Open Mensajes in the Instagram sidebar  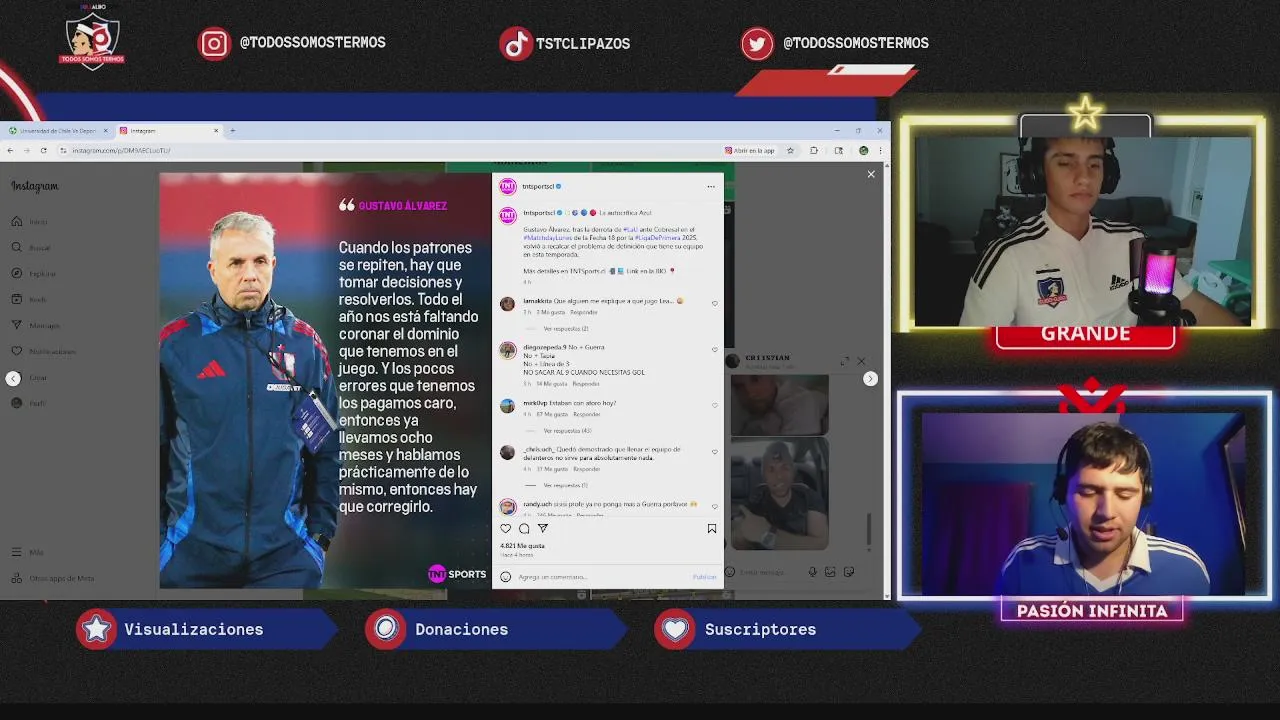[35, 326]
